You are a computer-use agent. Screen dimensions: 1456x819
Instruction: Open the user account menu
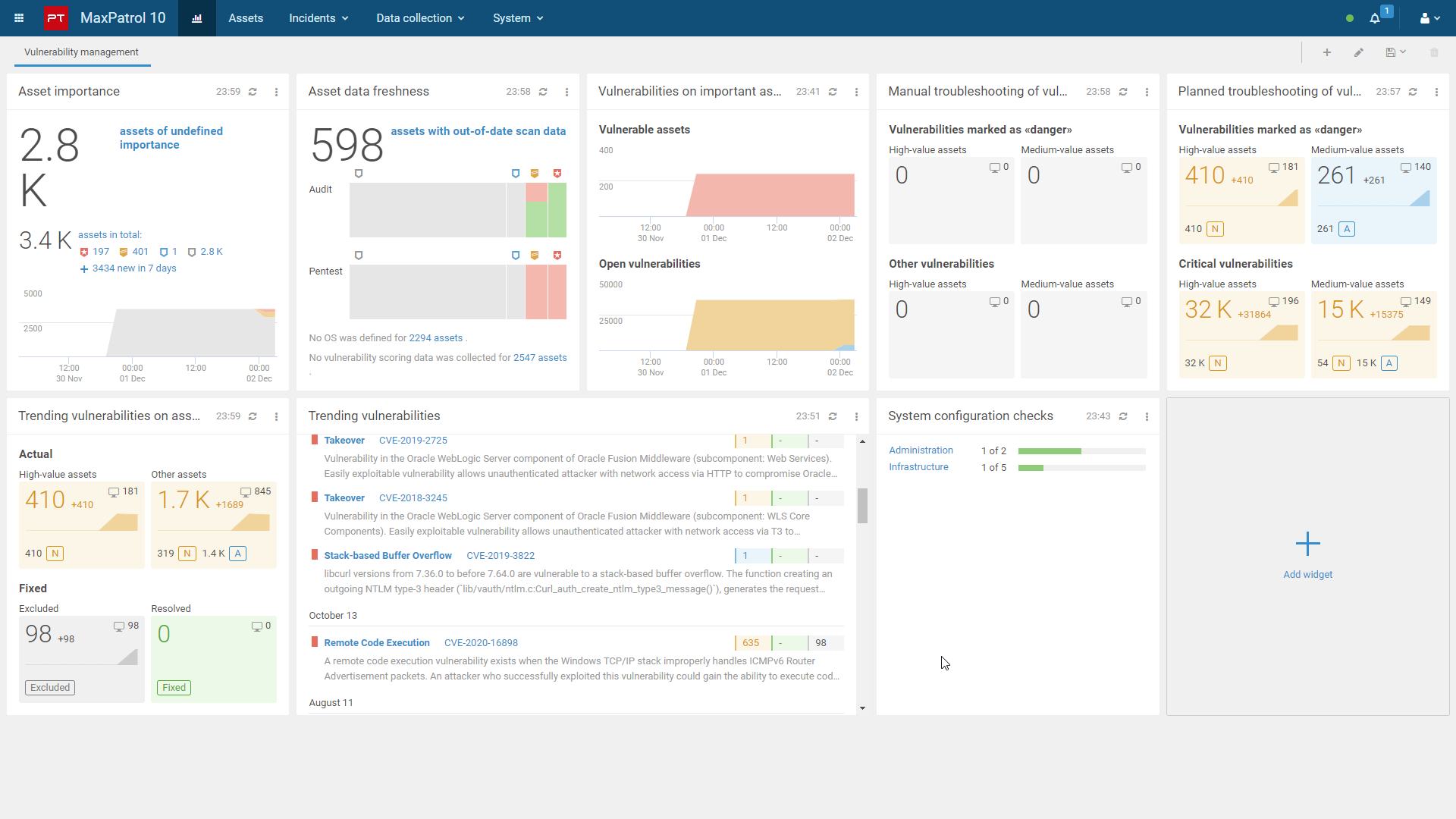[x=1429, y=18]
